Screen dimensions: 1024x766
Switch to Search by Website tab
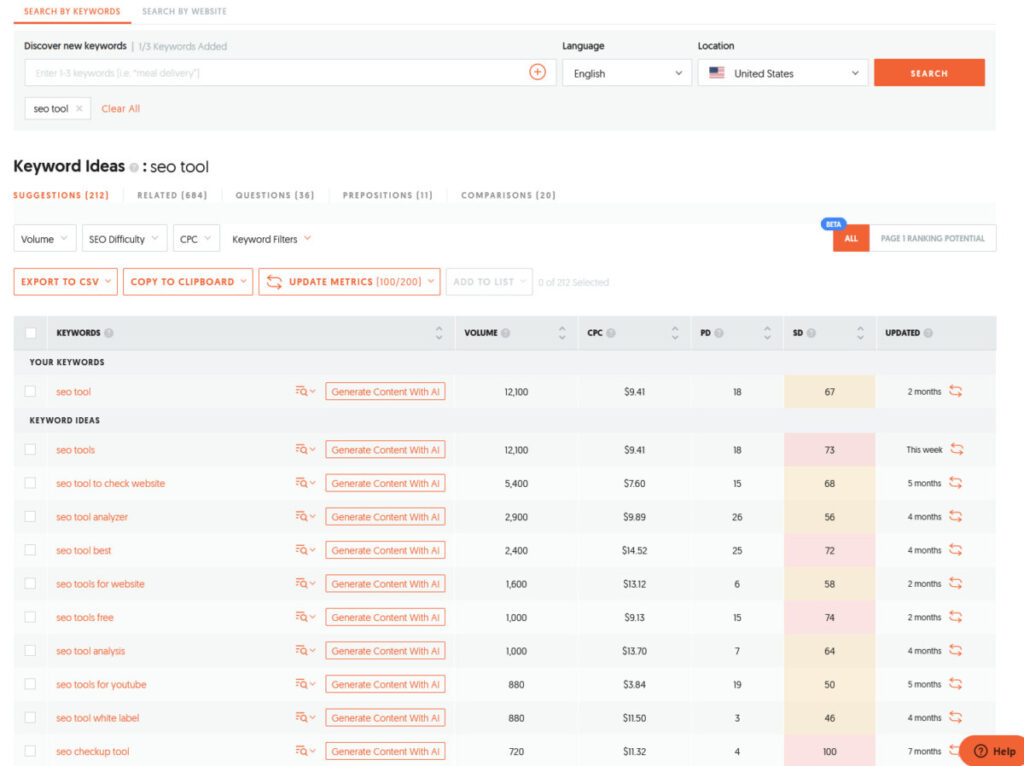pyautogui.click(x=184, y=12)
